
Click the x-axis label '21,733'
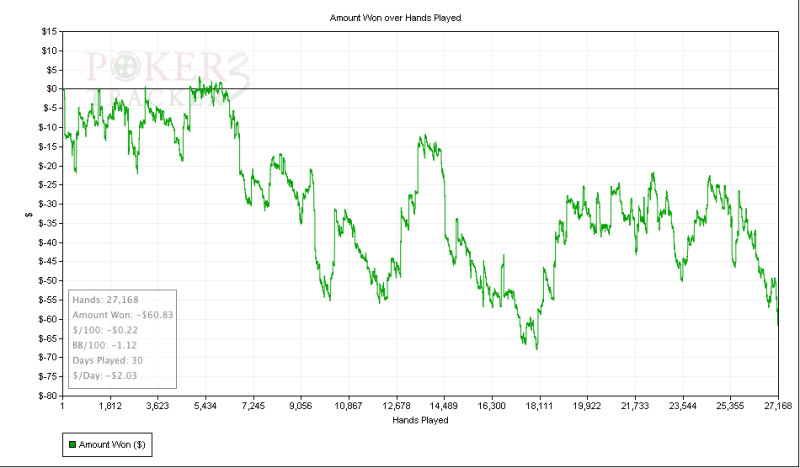[635, 406]
